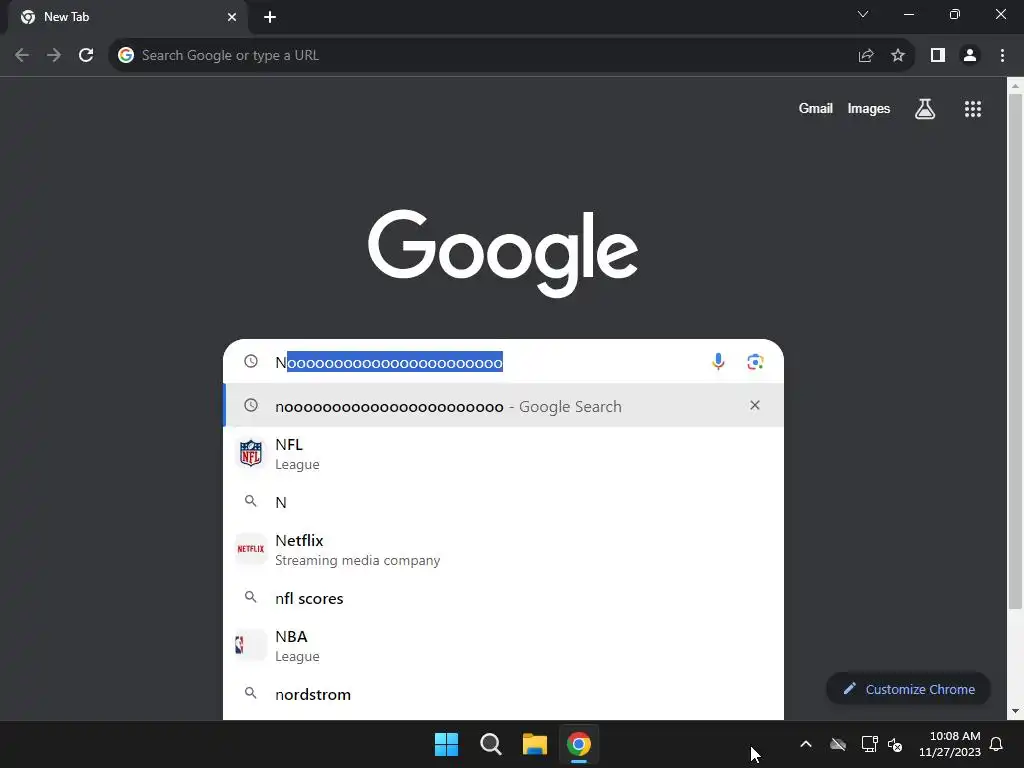
Task: Open the Chrome profile avatar menu
Action: coord(970,56)
